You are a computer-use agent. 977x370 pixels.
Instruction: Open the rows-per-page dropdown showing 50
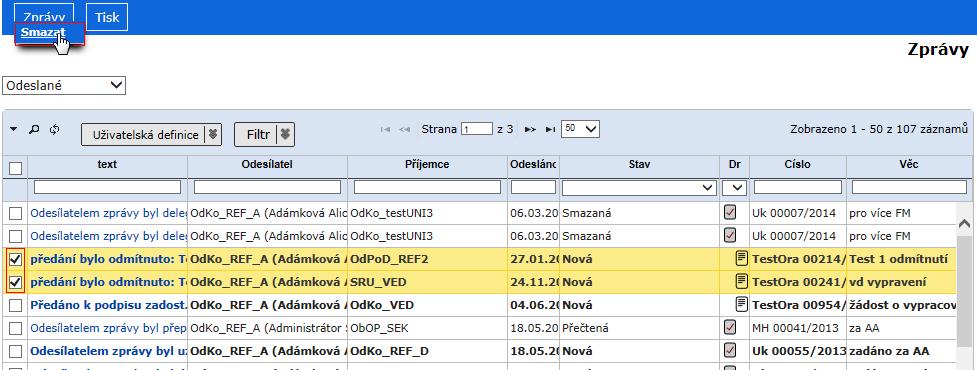pos(580,129)
